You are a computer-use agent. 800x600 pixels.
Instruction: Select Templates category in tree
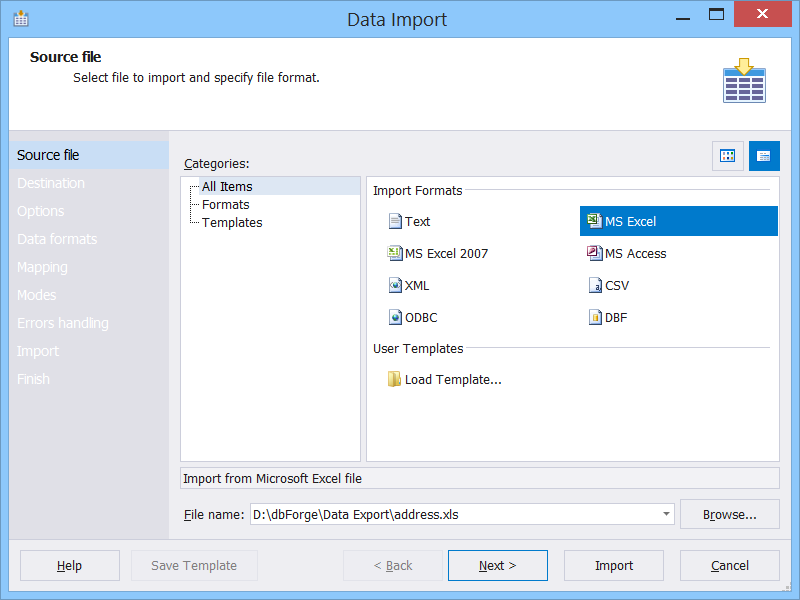(x=232, y=223)
